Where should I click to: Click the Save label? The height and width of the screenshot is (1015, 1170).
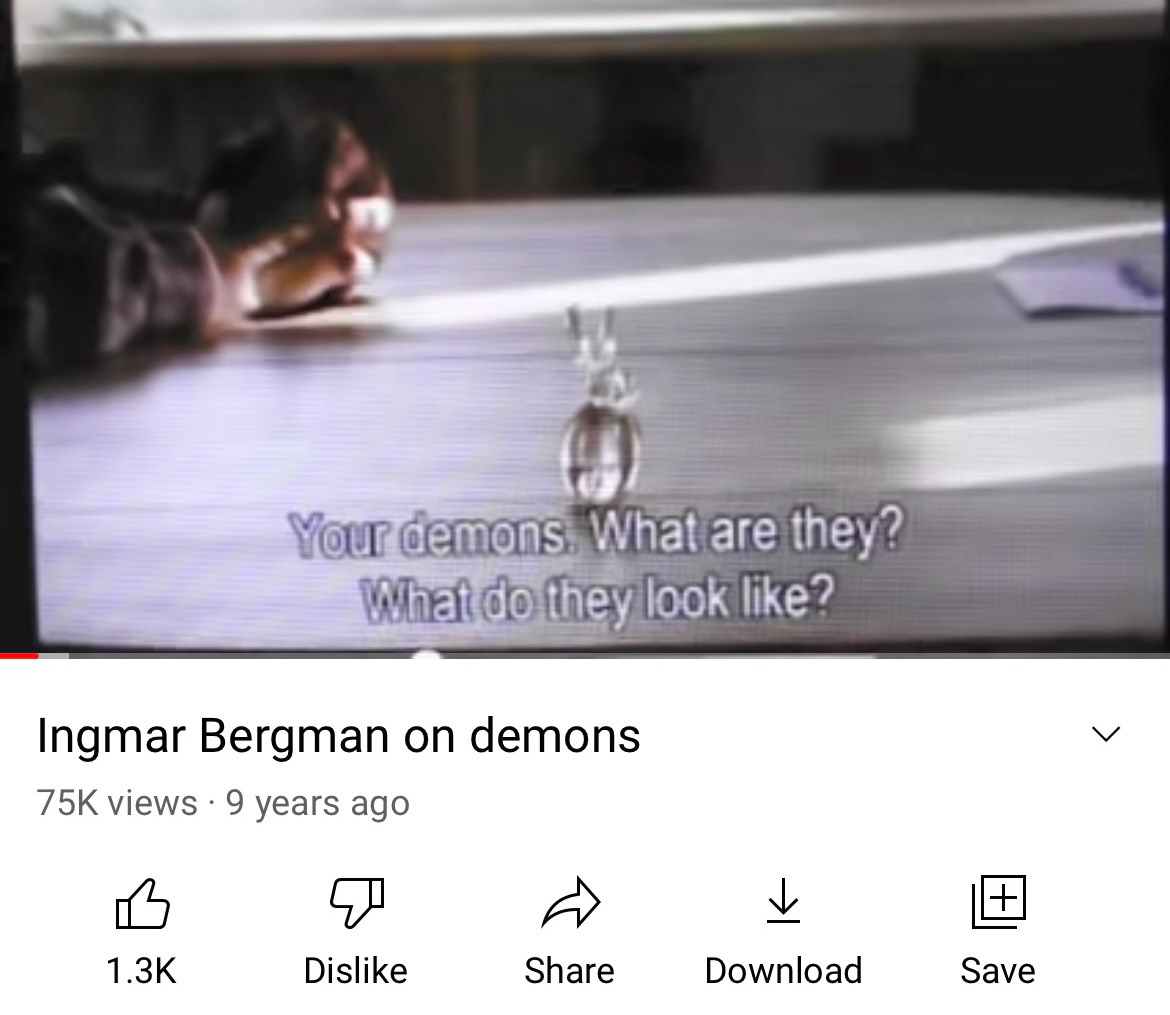pyautogui.click(x=998, y=971)
